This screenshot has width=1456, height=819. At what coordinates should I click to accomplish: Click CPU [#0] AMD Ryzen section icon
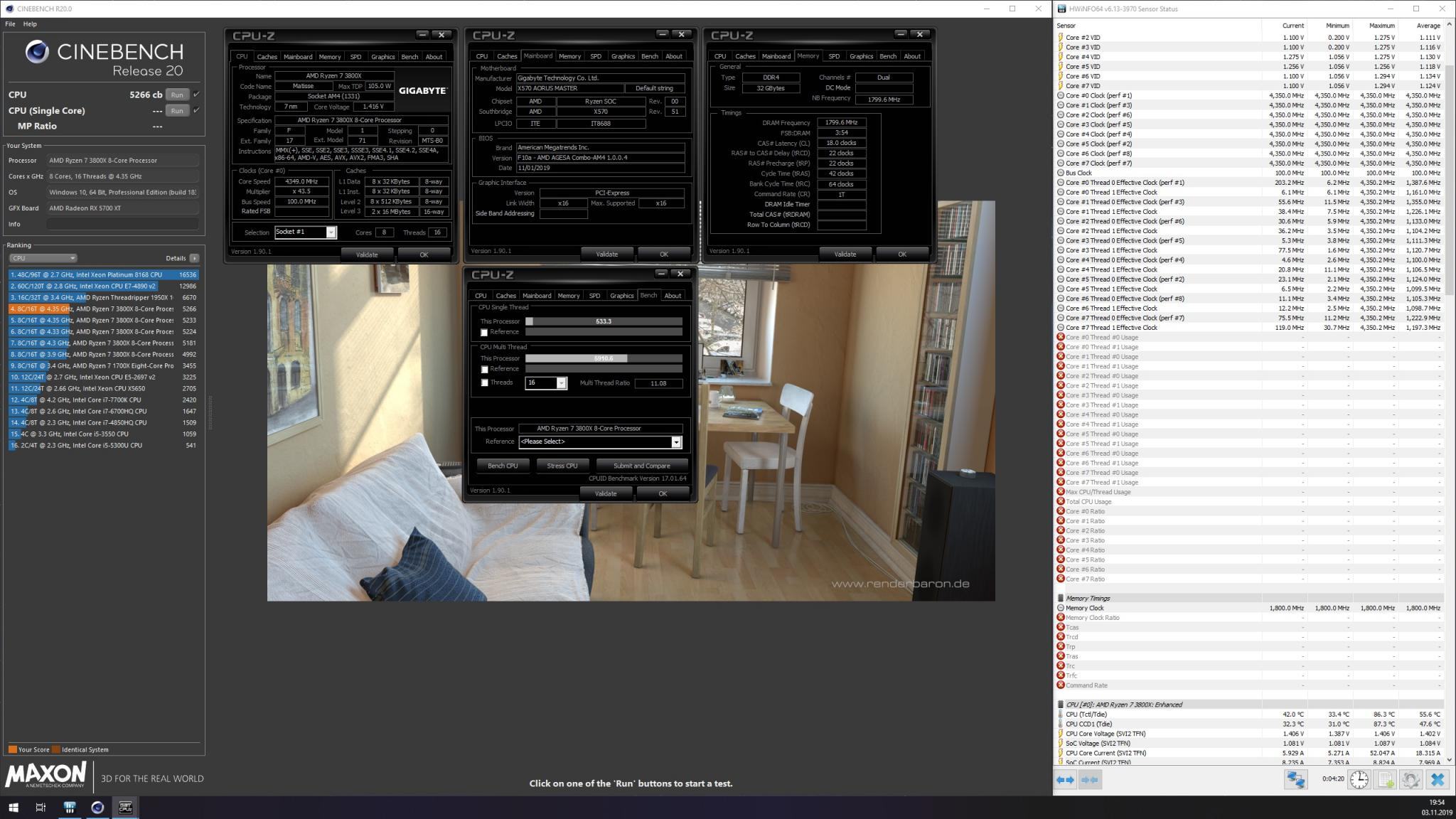pyautogui.click(x=1061, y=705)
